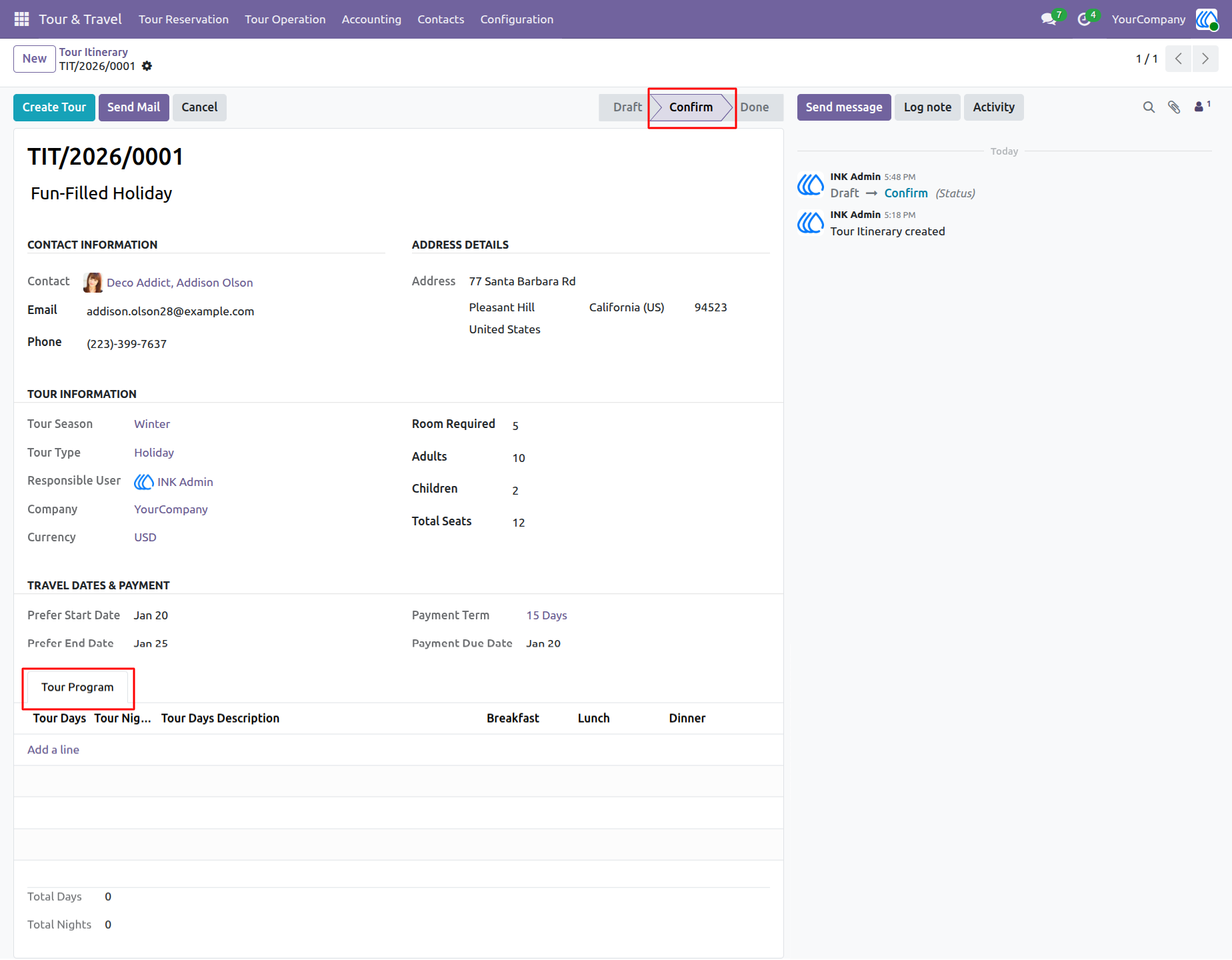Click Log note button
The height and width of the screenshot is (960, 1232).
927,107
